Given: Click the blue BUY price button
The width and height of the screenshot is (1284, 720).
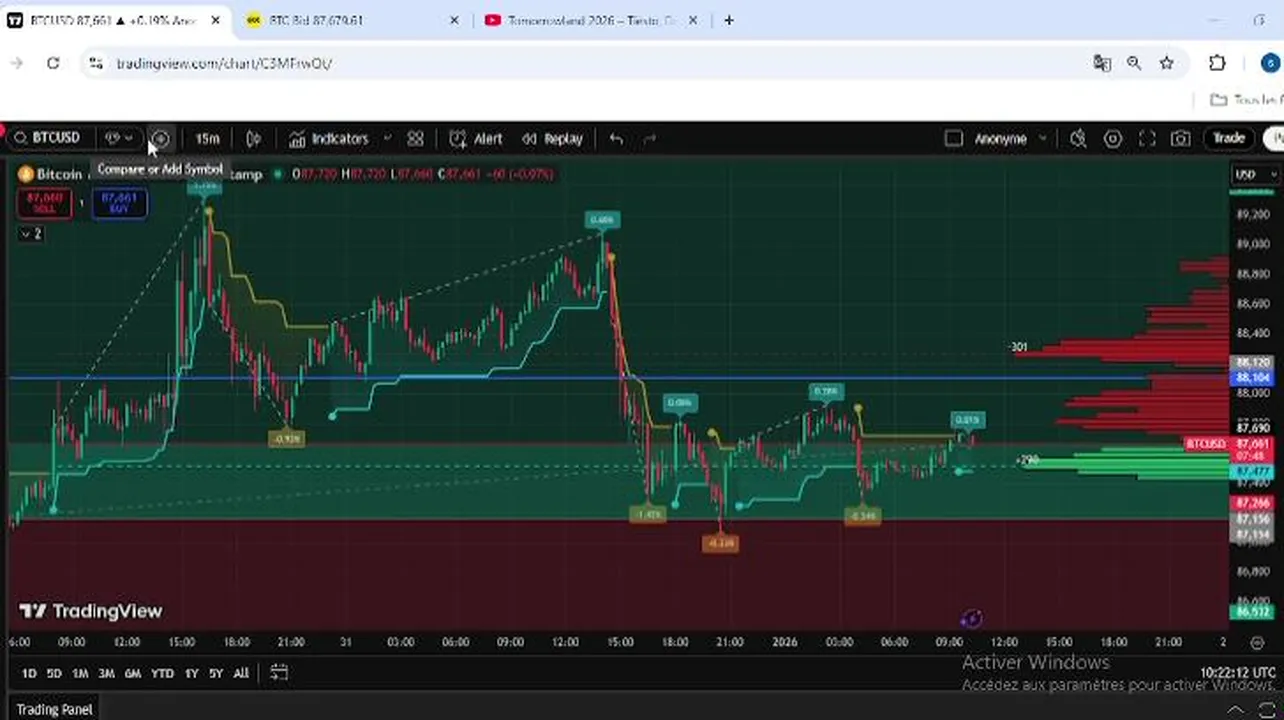Looking at the screenshot, I should point(119,203).
